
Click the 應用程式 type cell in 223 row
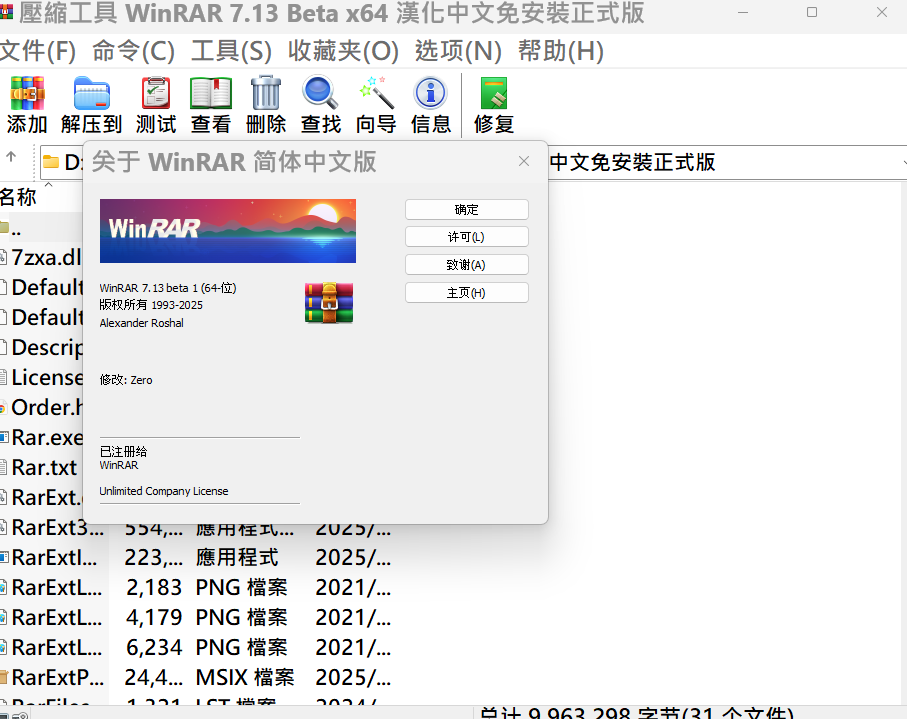(x=237, y=558)
